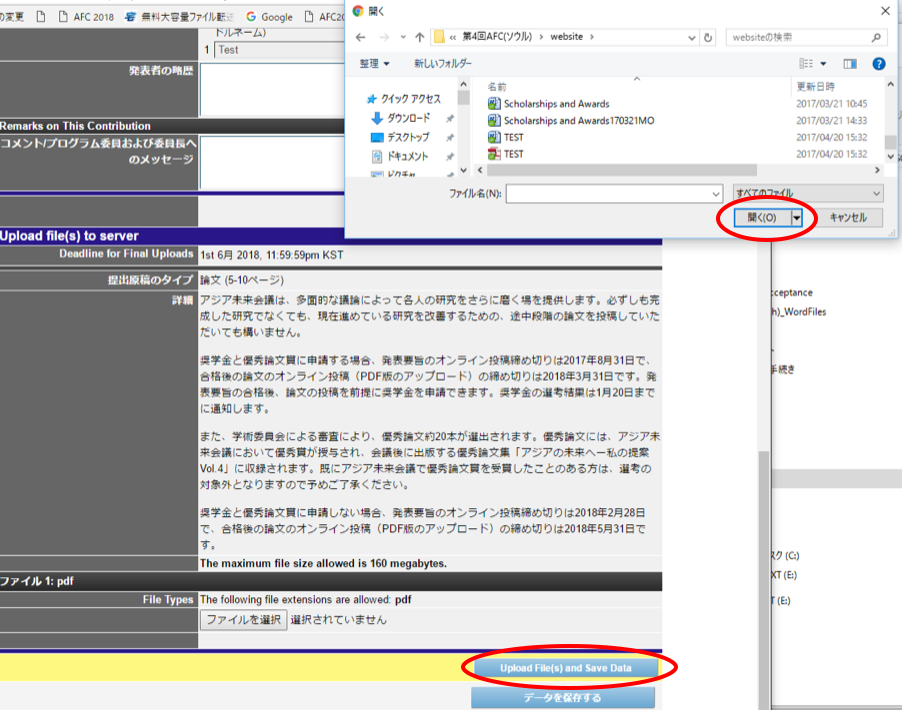
Task: Click the ファイル名 input field
Action: (x=613, y=193)
